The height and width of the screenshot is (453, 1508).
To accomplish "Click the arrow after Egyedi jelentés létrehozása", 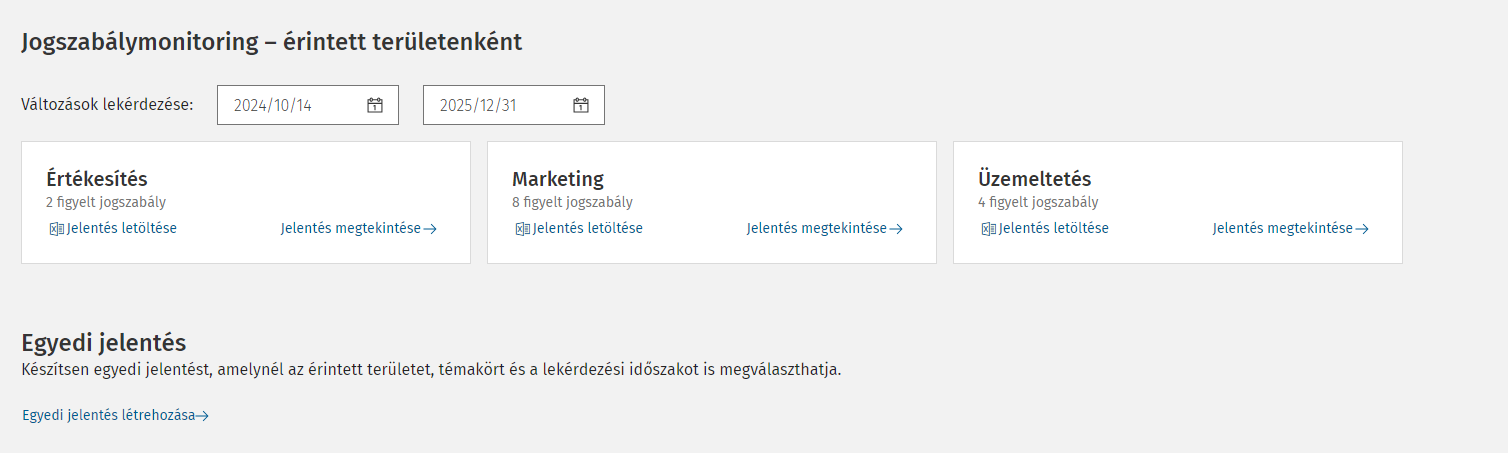I will click(x=203, y=416).
